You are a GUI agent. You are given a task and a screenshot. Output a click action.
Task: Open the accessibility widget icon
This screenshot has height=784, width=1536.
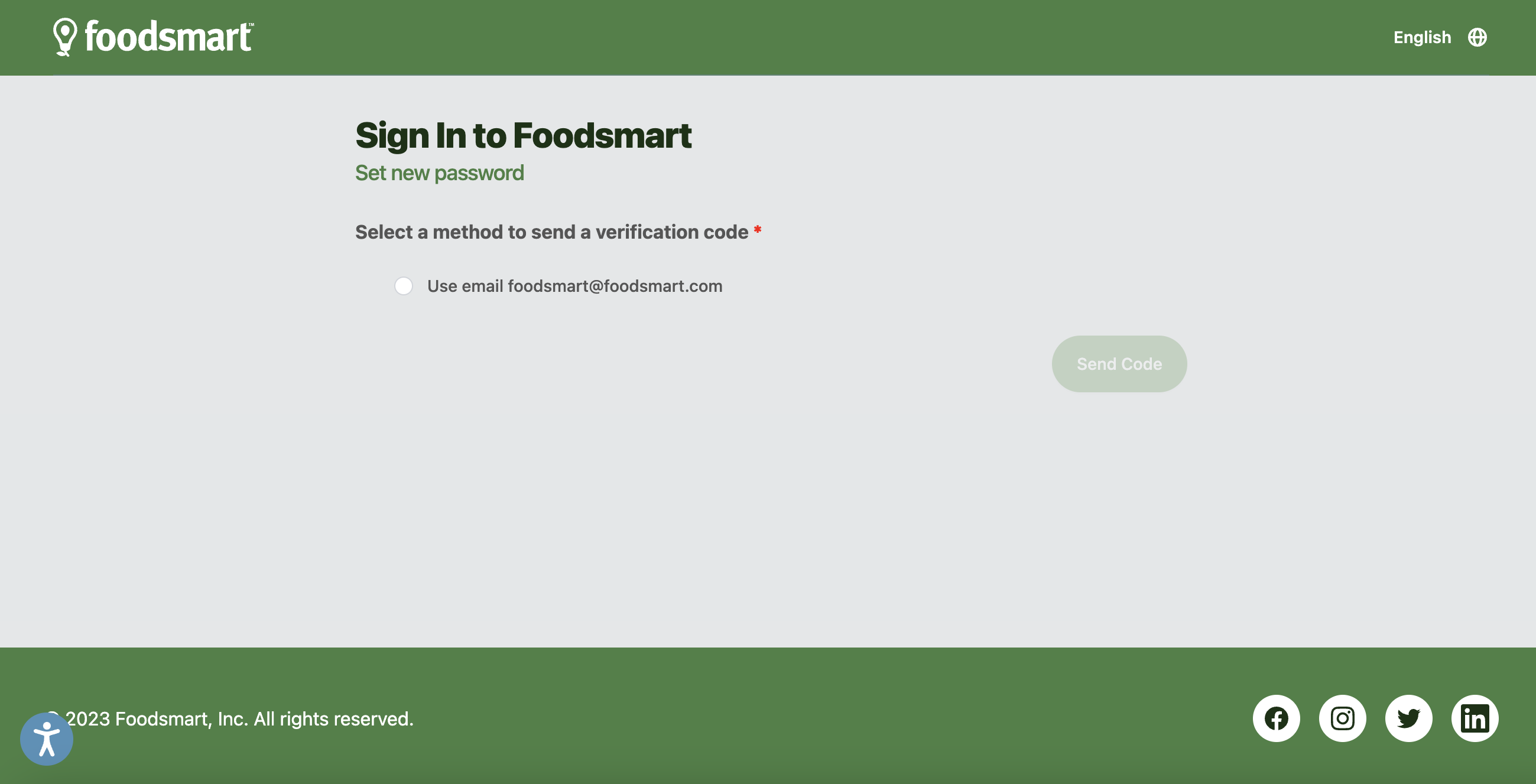pyautogui.click(x=47, y=739)
